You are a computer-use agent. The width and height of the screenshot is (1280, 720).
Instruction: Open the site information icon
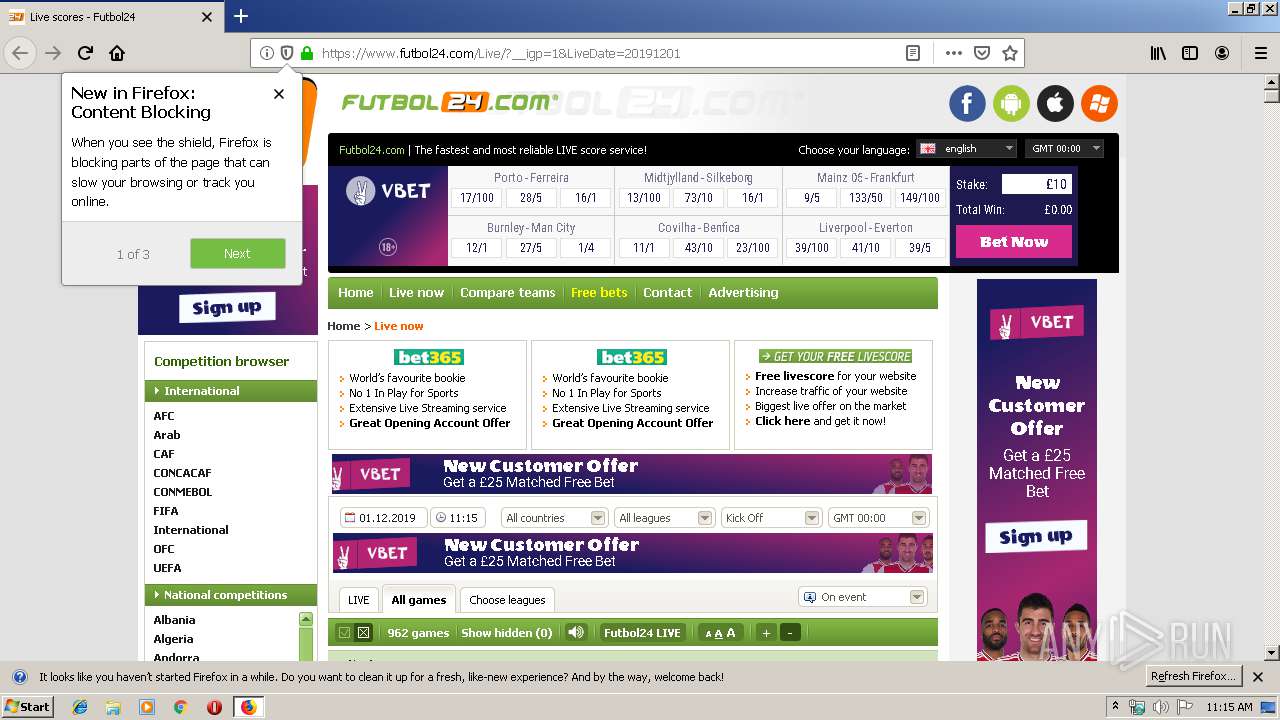tap(266, 53)
